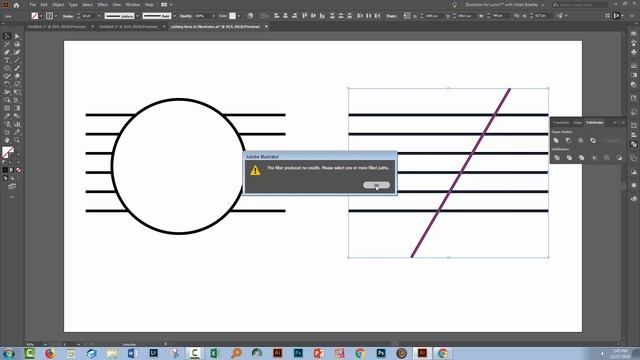Open the stroke weight dropdown
640x360 pixels.
(99, 16)
